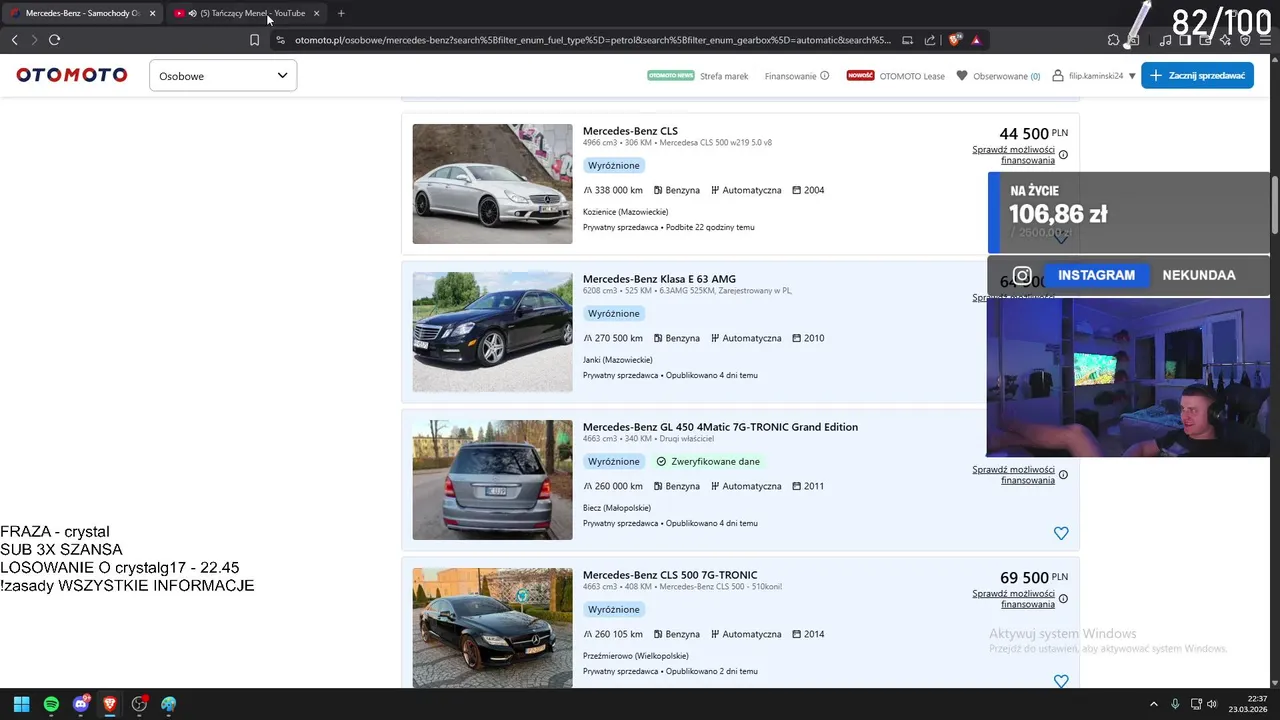Click the black E 63 AMG thumbnail
Screen dimensions: 1280x720
pyautogui.click(x=492, y=332)
